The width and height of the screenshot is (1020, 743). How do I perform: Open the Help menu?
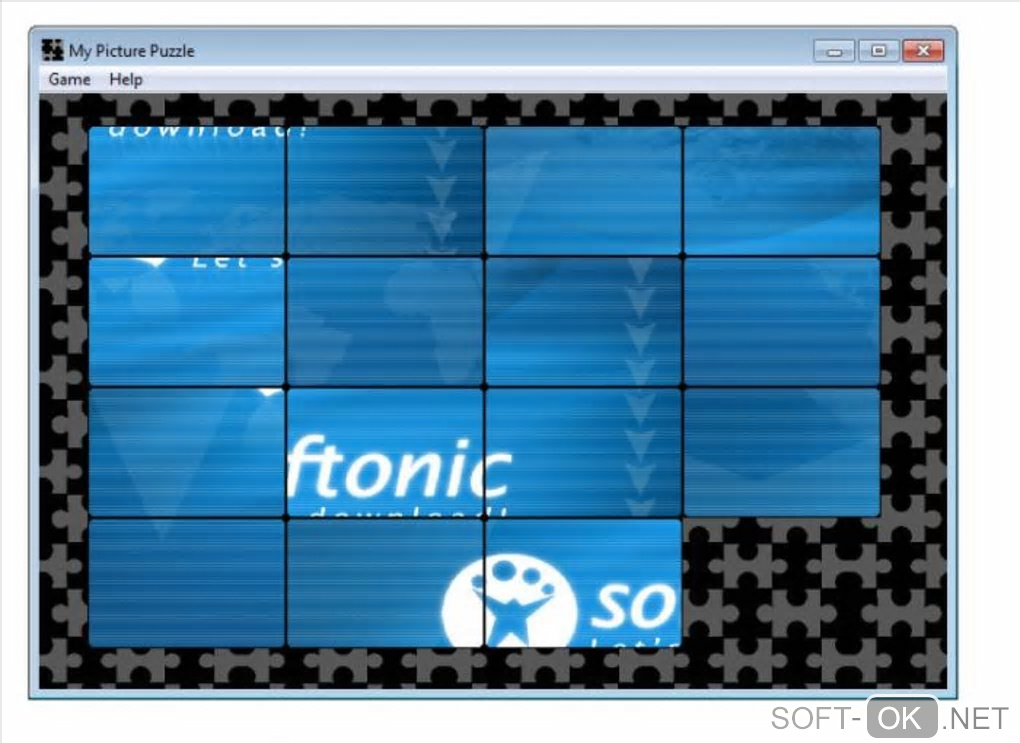pos(126,79)
